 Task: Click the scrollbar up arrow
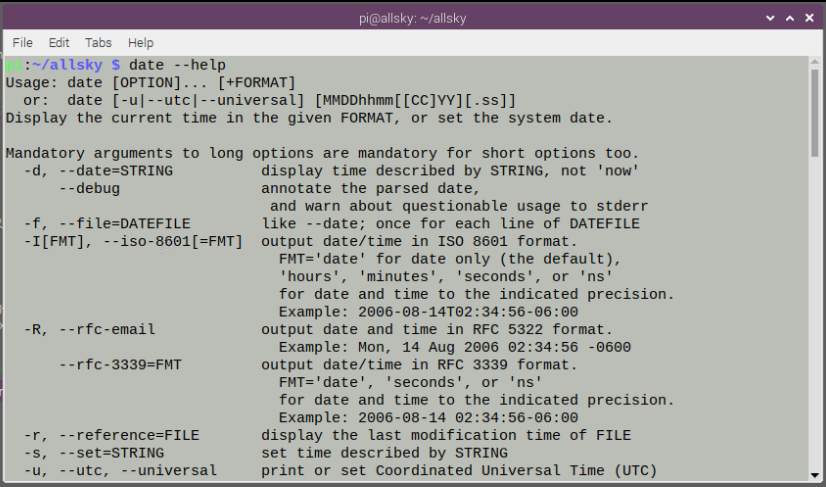click(x=816, y=63)
